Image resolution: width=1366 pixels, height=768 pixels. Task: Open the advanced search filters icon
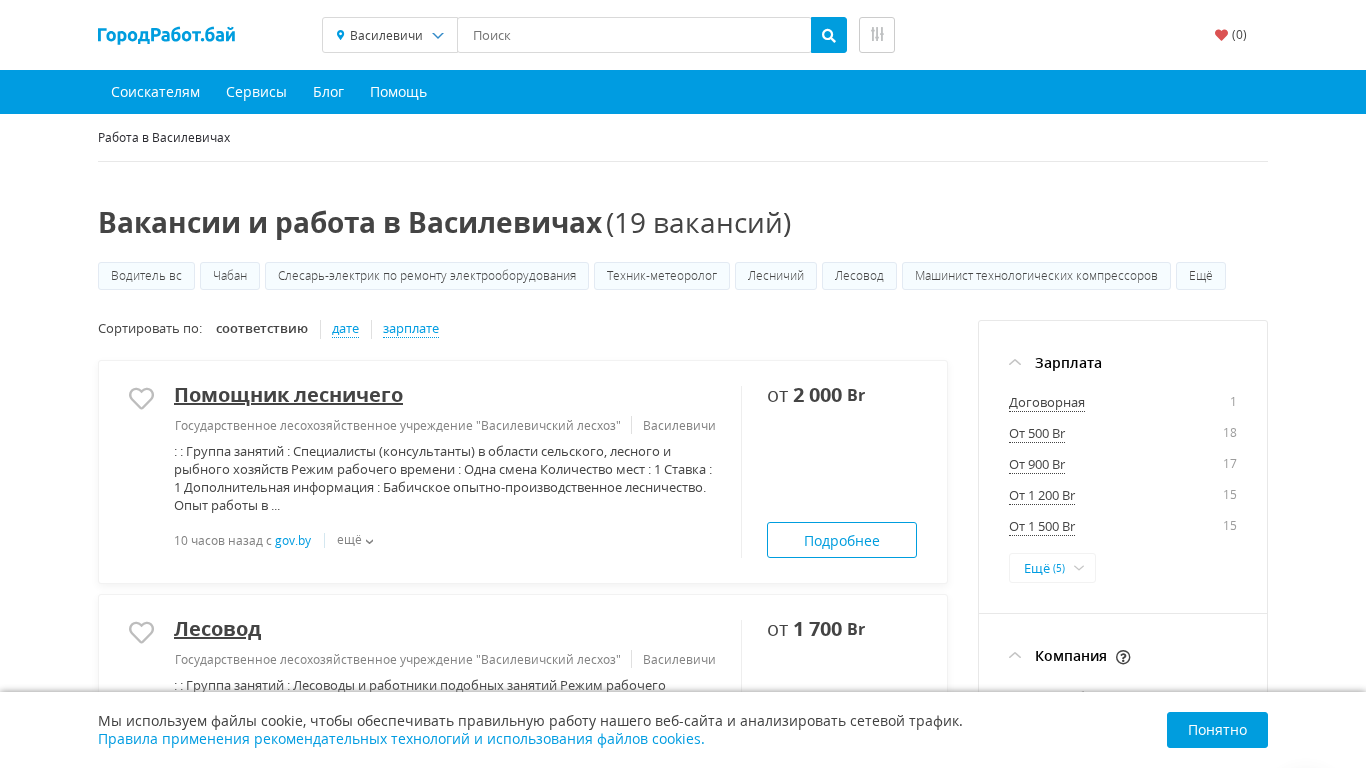(x=876, y=35)
